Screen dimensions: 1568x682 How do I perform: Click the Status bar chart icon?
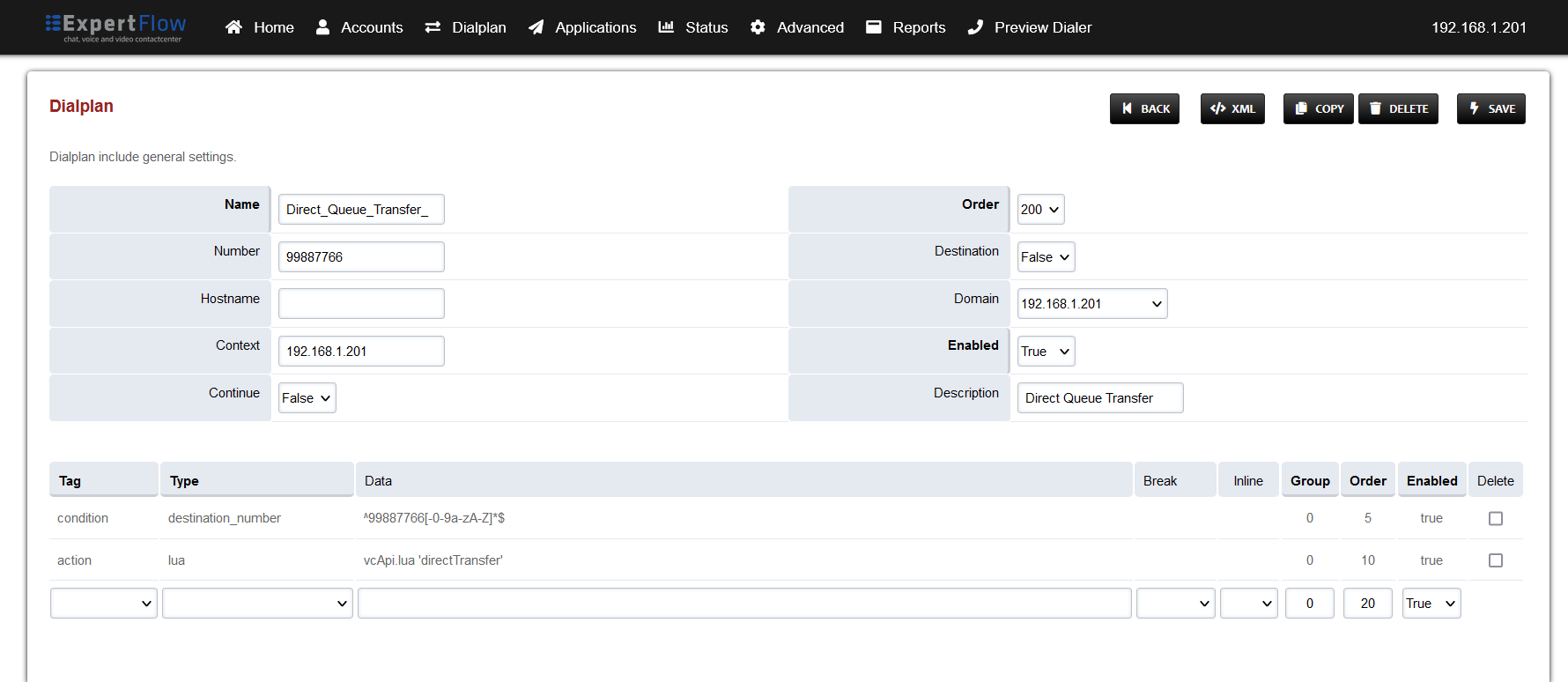666,27
